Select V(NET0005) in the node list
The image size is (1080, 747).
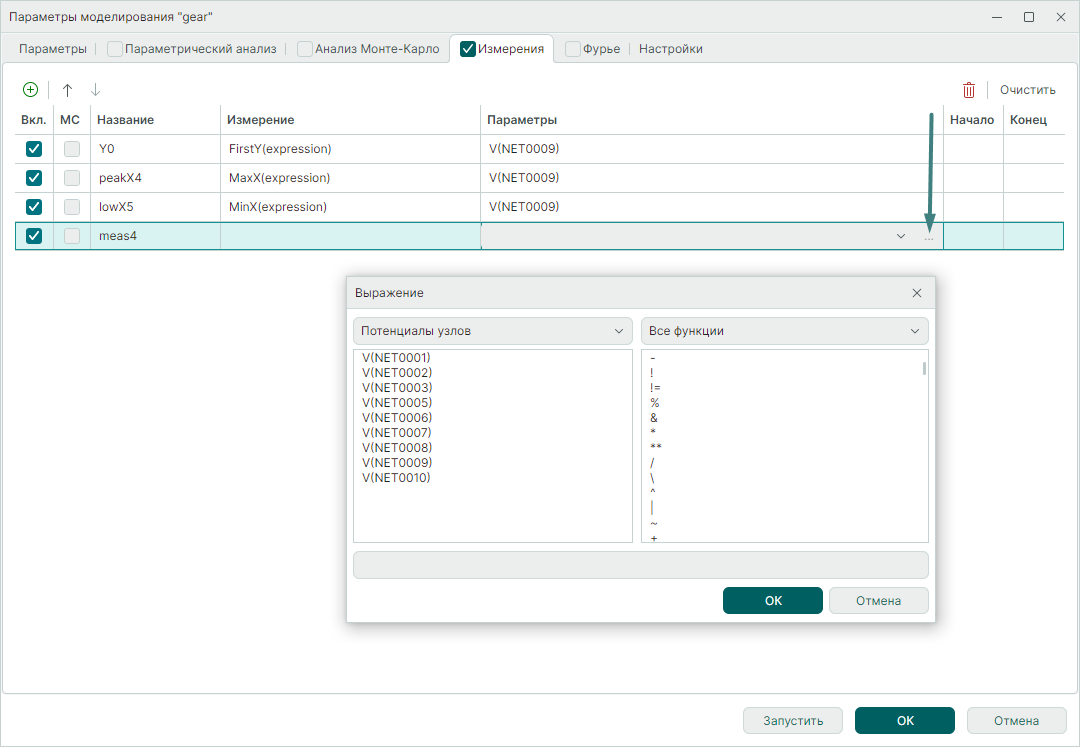pyautogui.click(x=397, y=403)
